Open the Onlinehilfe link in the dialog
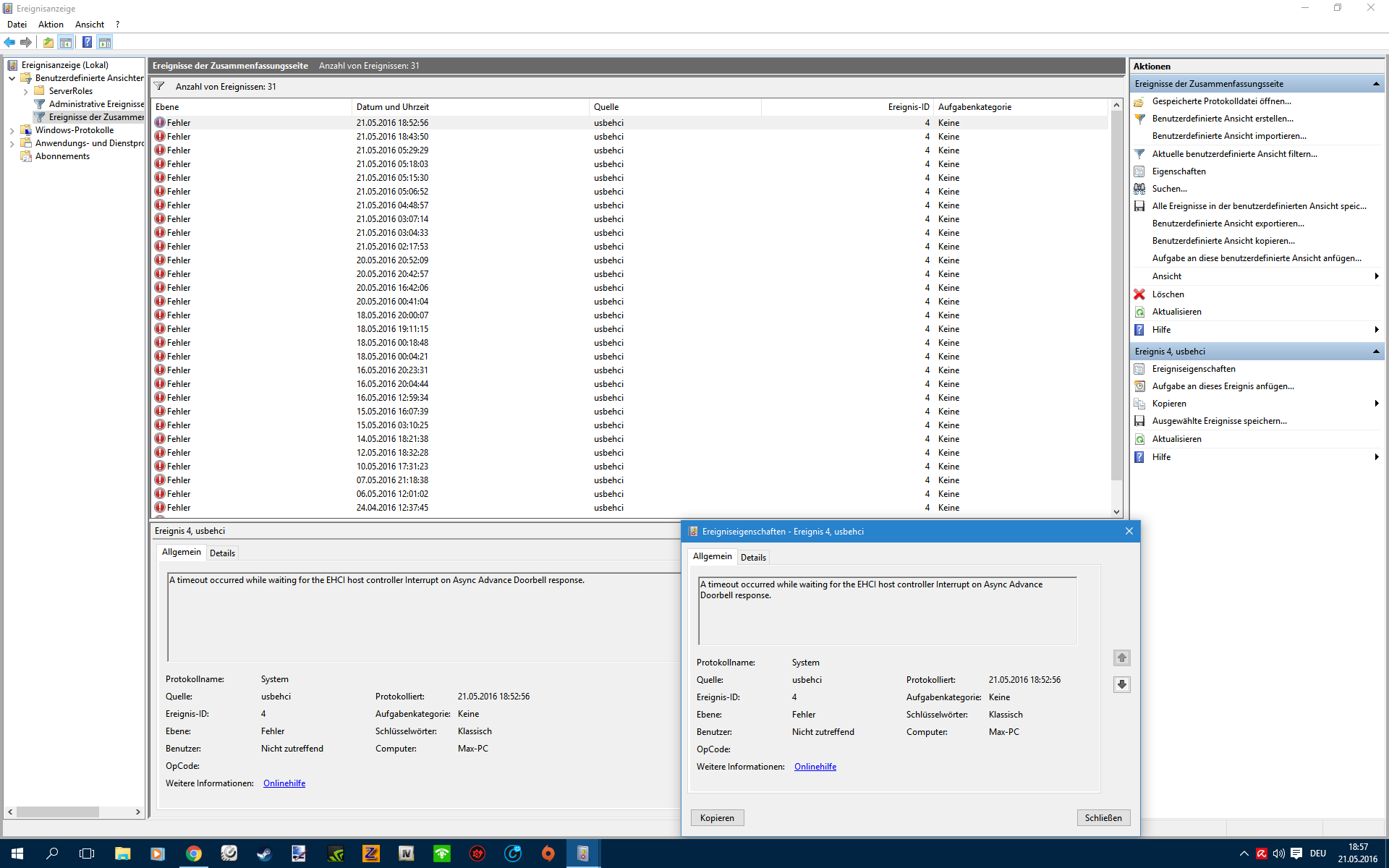Screen dimensions: 1389x868 coord(815,767)
